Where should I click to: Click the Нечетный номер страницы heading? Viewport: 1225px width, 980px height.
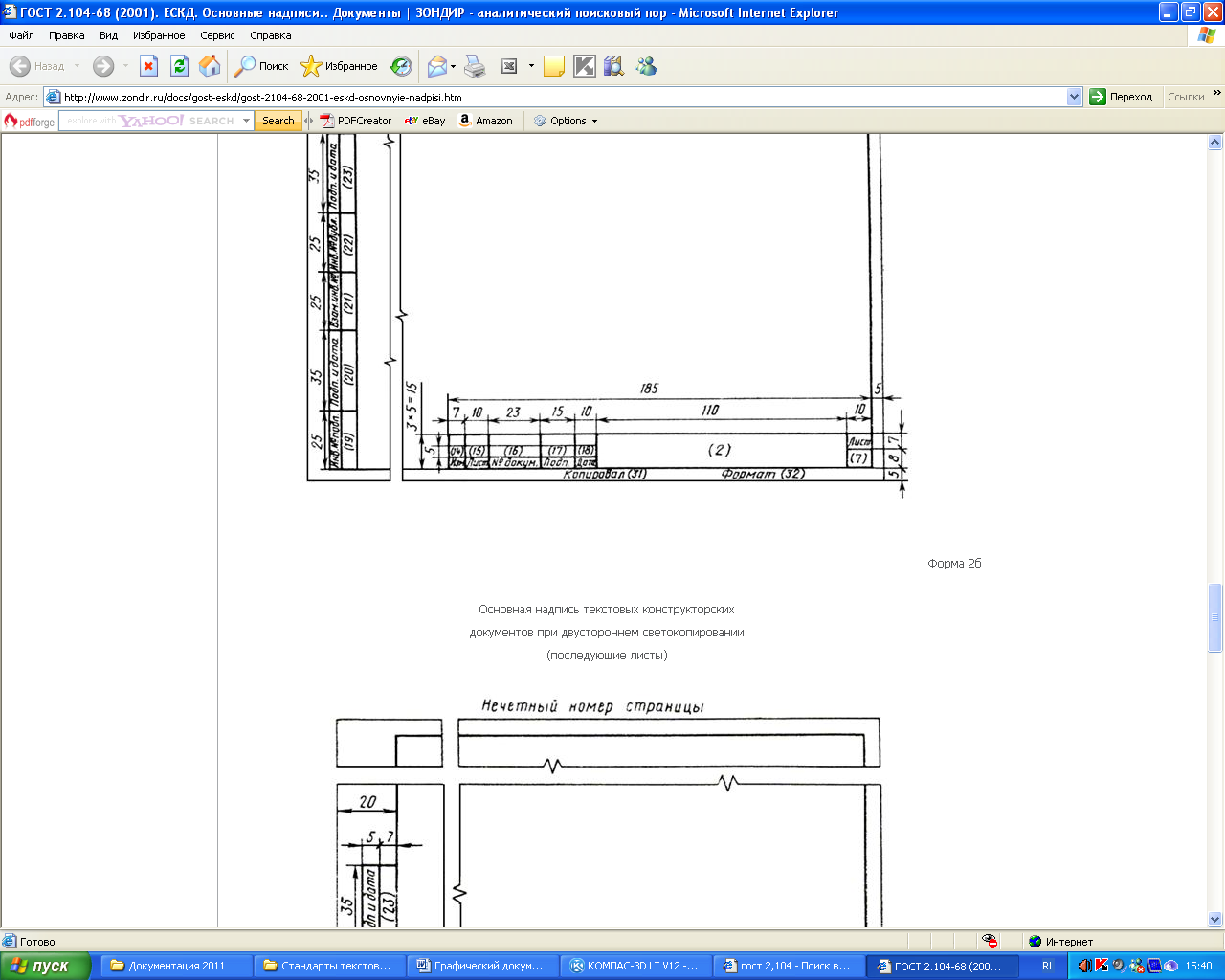(592, 706)
